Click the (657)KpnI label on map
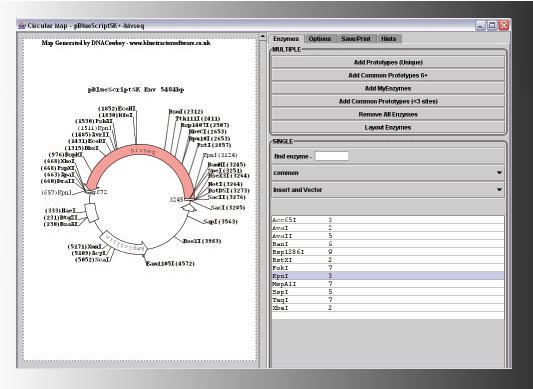Image resolution: width=533 pixels, height=389 pixels. click(57, 192)
